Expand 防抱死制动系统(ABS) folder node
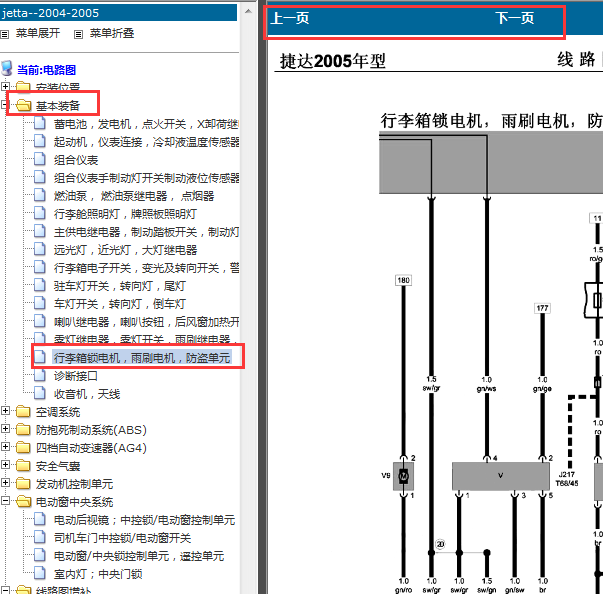Image resolution: width=603 pixels, height=594 pixels. click(5, 428)
